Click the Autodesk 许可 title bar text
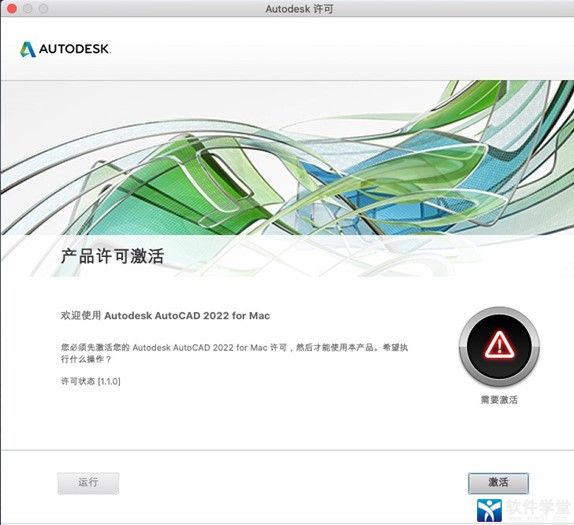 pyautogui.click(x=299, y=9)
